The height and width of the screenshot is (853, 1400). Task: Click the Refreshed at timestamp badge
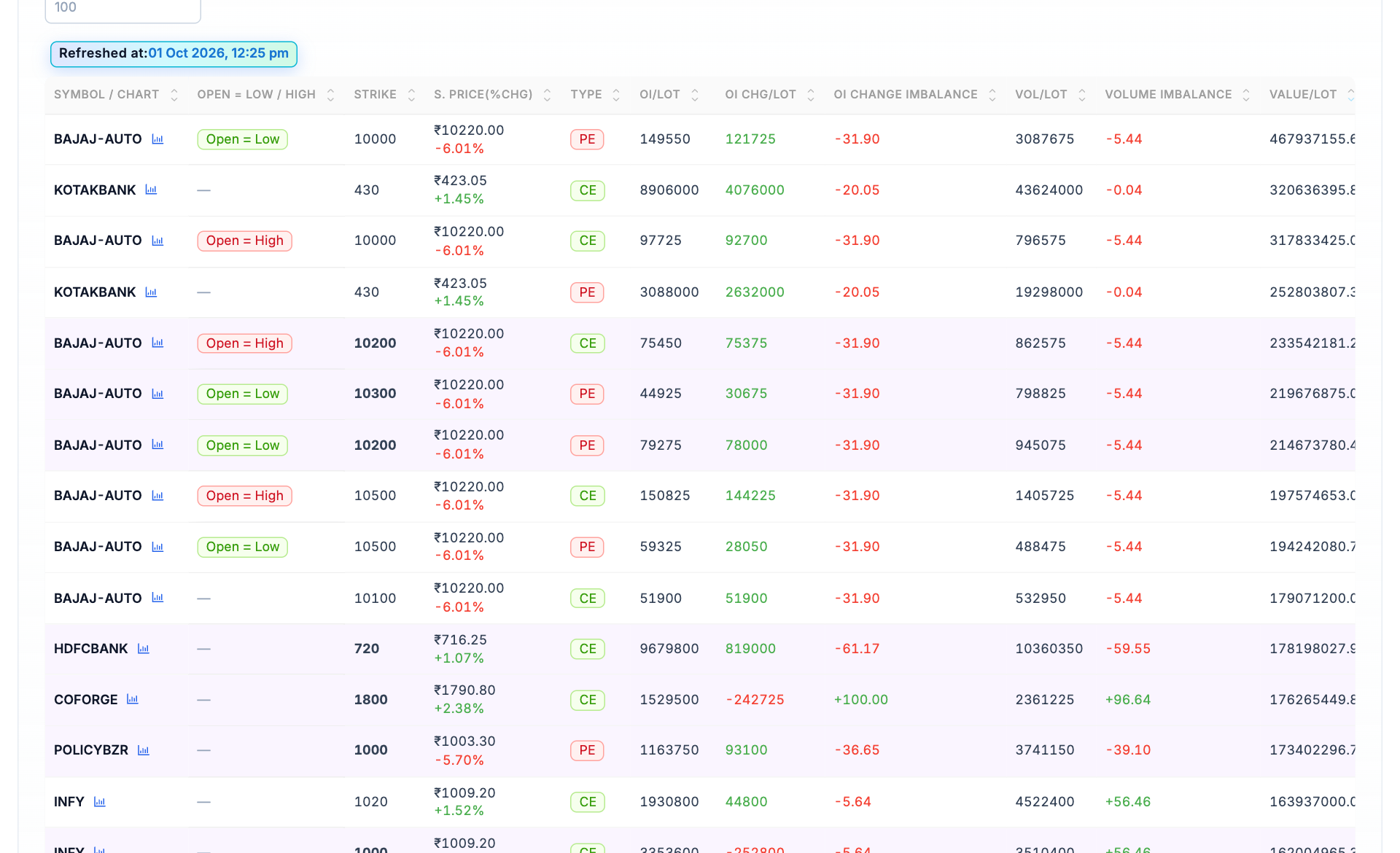(x=174, y=53)
